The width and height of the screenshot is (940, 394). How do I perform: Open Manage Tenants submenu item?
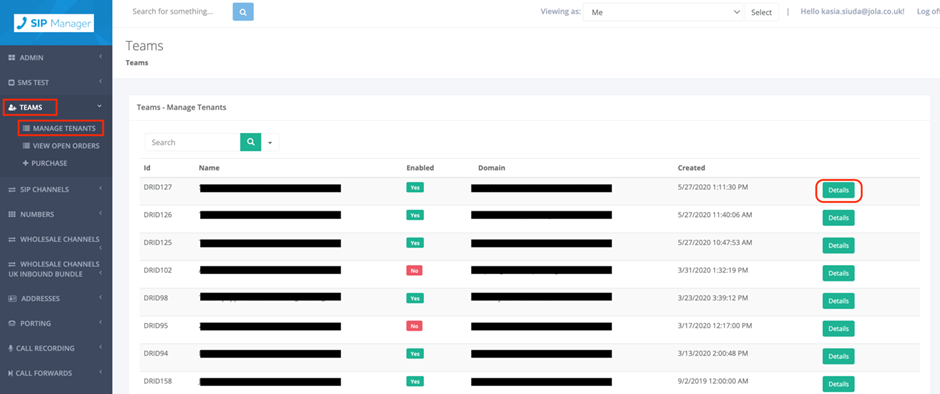[64, 128]
